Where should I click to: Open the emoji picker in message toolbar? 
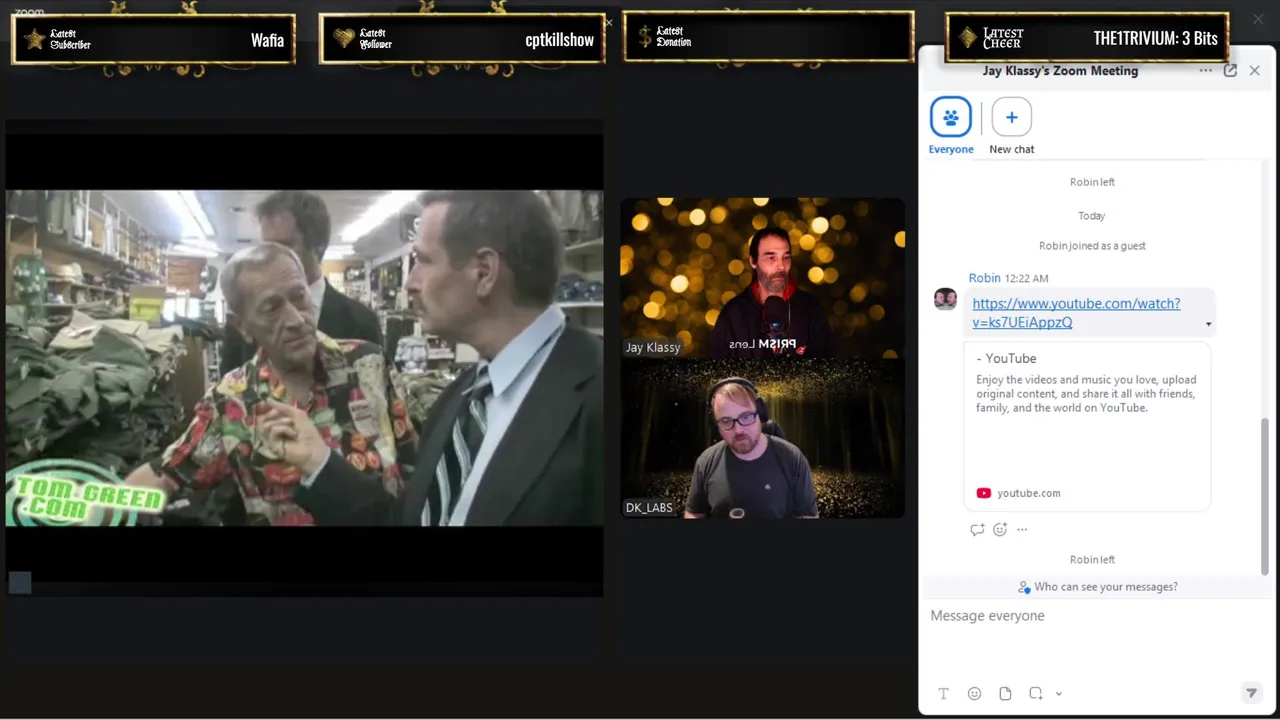pos(974,694)
